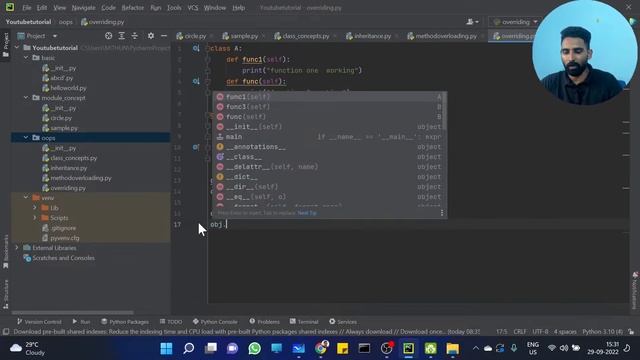The width and height of the screenshot is (640, 360).
Task: Open the VCS menu
Action: (193, 8)
